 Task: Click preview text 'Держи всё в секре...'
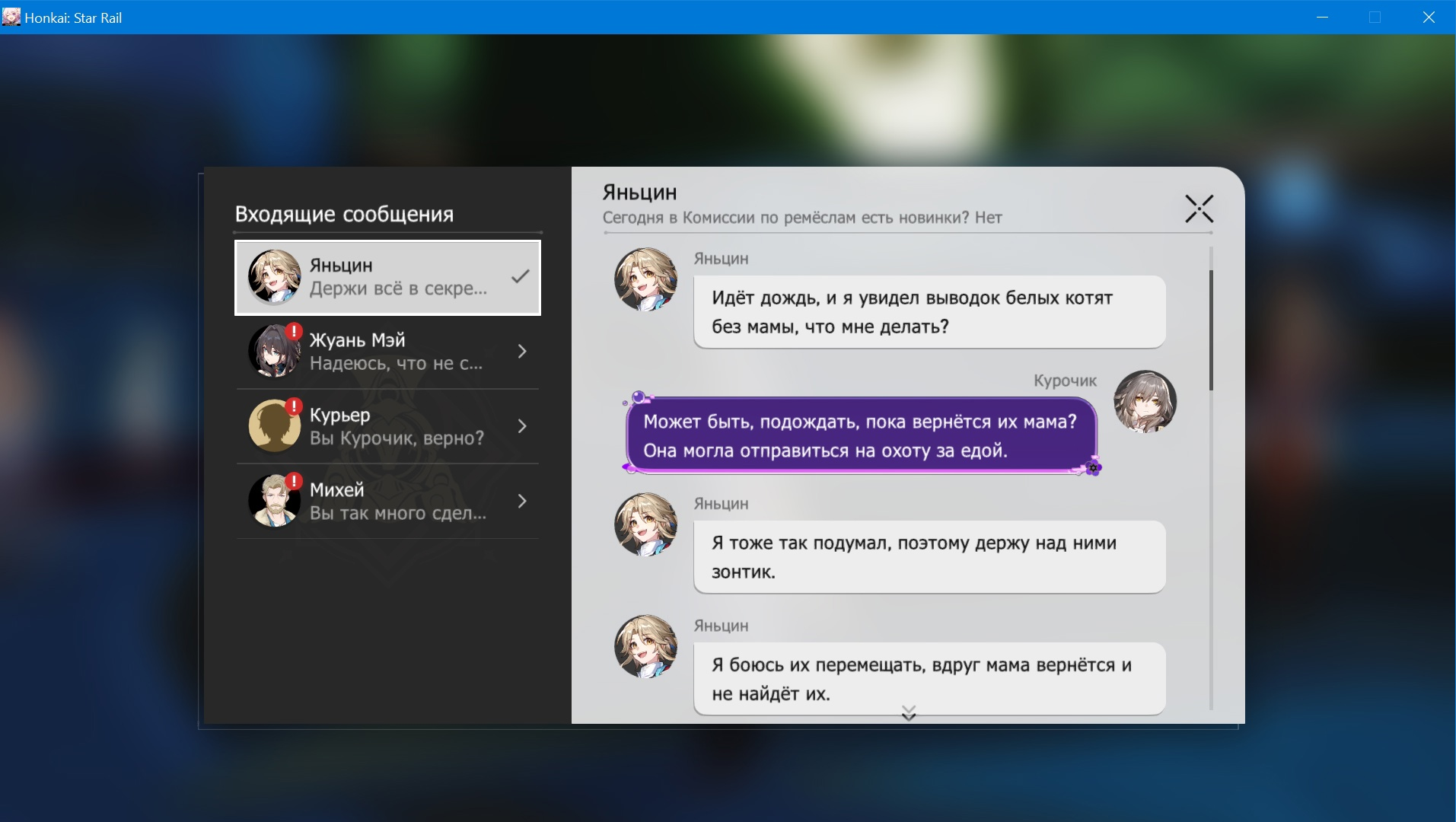398,288
